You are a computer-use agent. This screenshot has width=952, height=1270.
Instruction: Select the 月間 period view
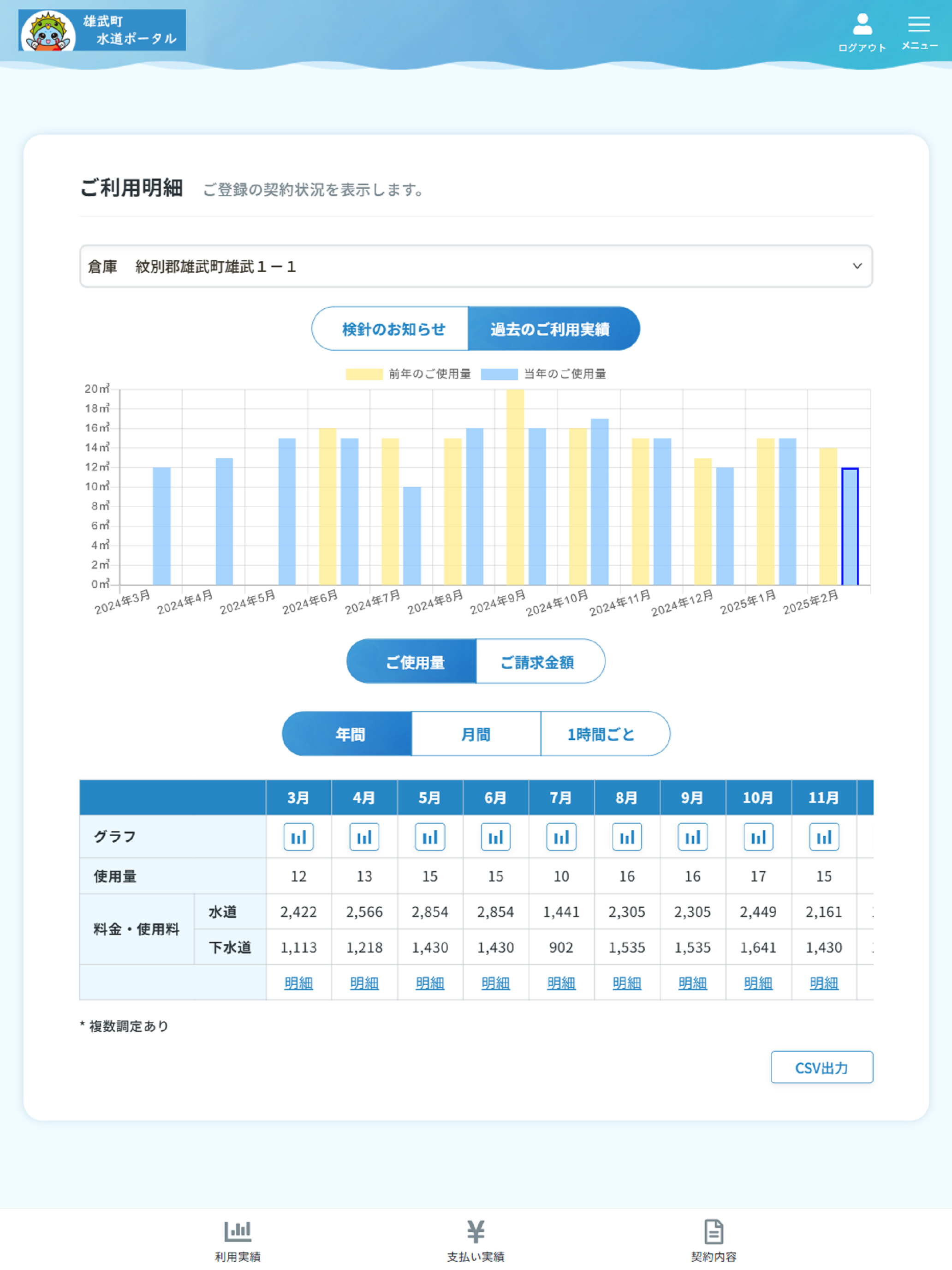(x=476, y=734)
